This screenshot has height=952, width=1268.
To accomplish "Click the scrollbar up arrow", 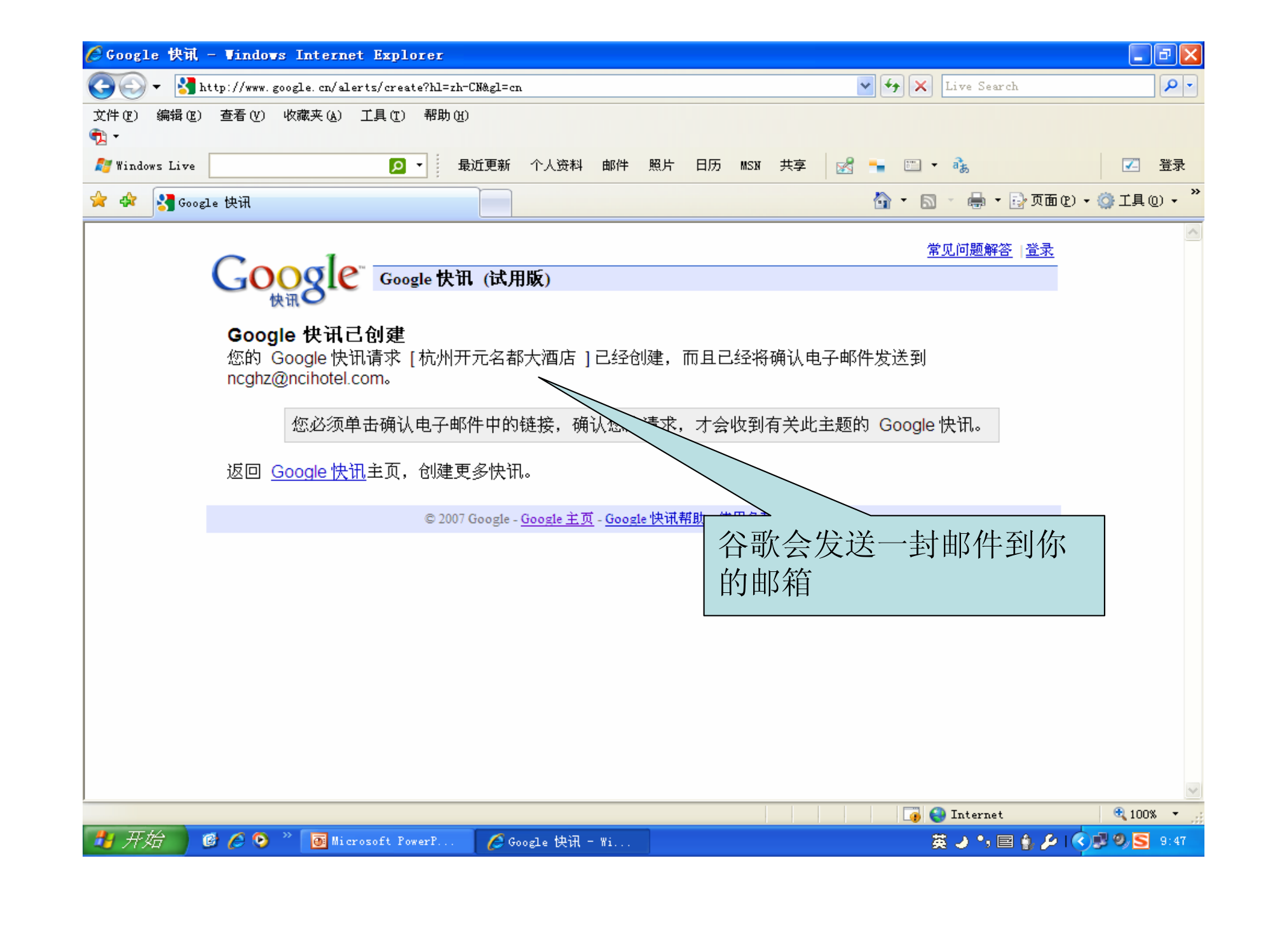I will click(x=1193, y=233).
